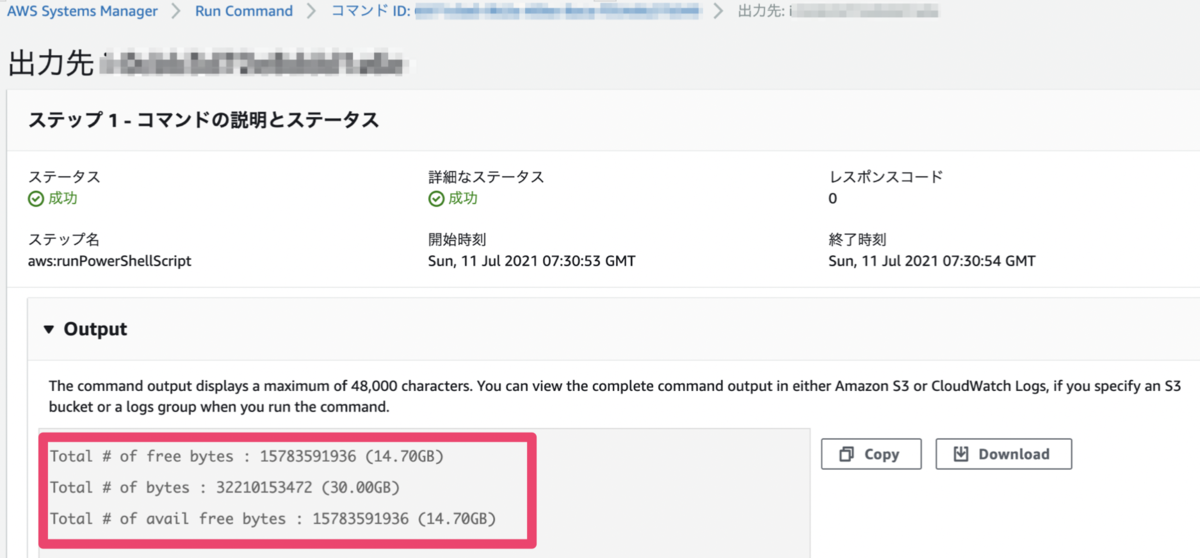The image size is (1200, 558).
Task: Select the start time 07:30:53 GMT
Action: point(532,261)
